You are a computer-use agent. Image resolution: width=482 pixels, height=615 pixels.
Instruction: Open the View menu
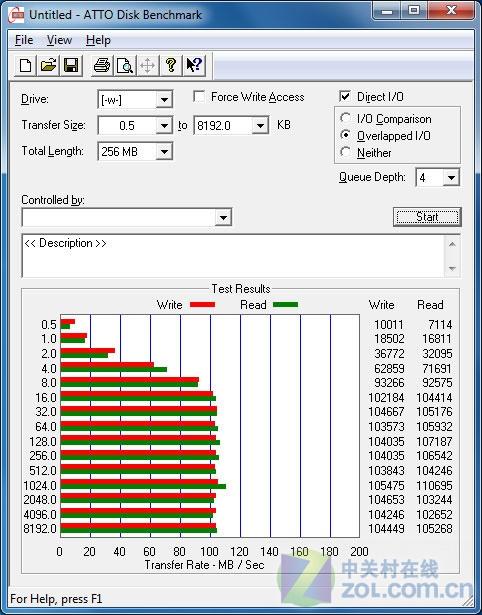pos(59,40)
